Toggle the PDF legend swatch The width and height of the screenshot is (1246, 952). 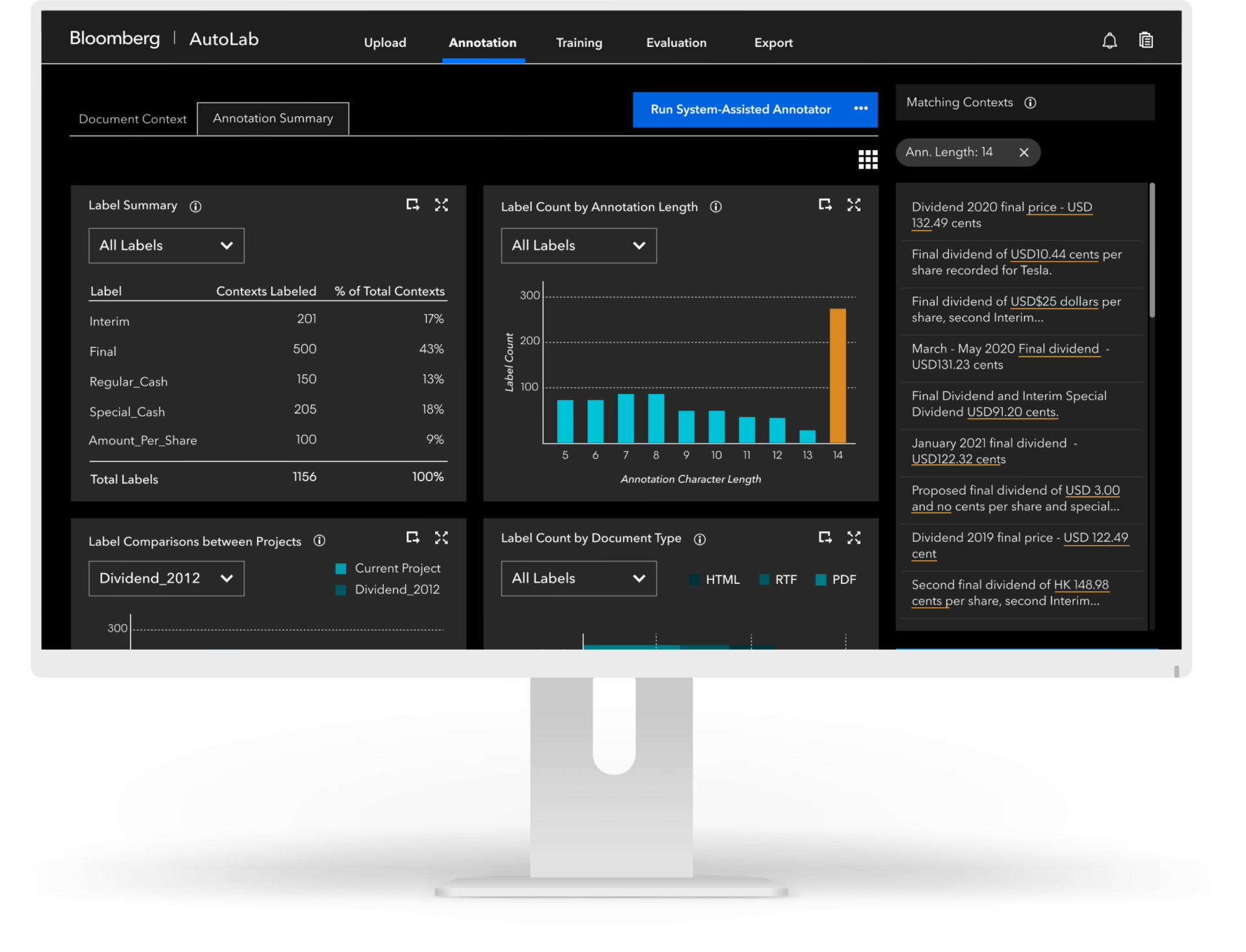click(x=821, y=579)
